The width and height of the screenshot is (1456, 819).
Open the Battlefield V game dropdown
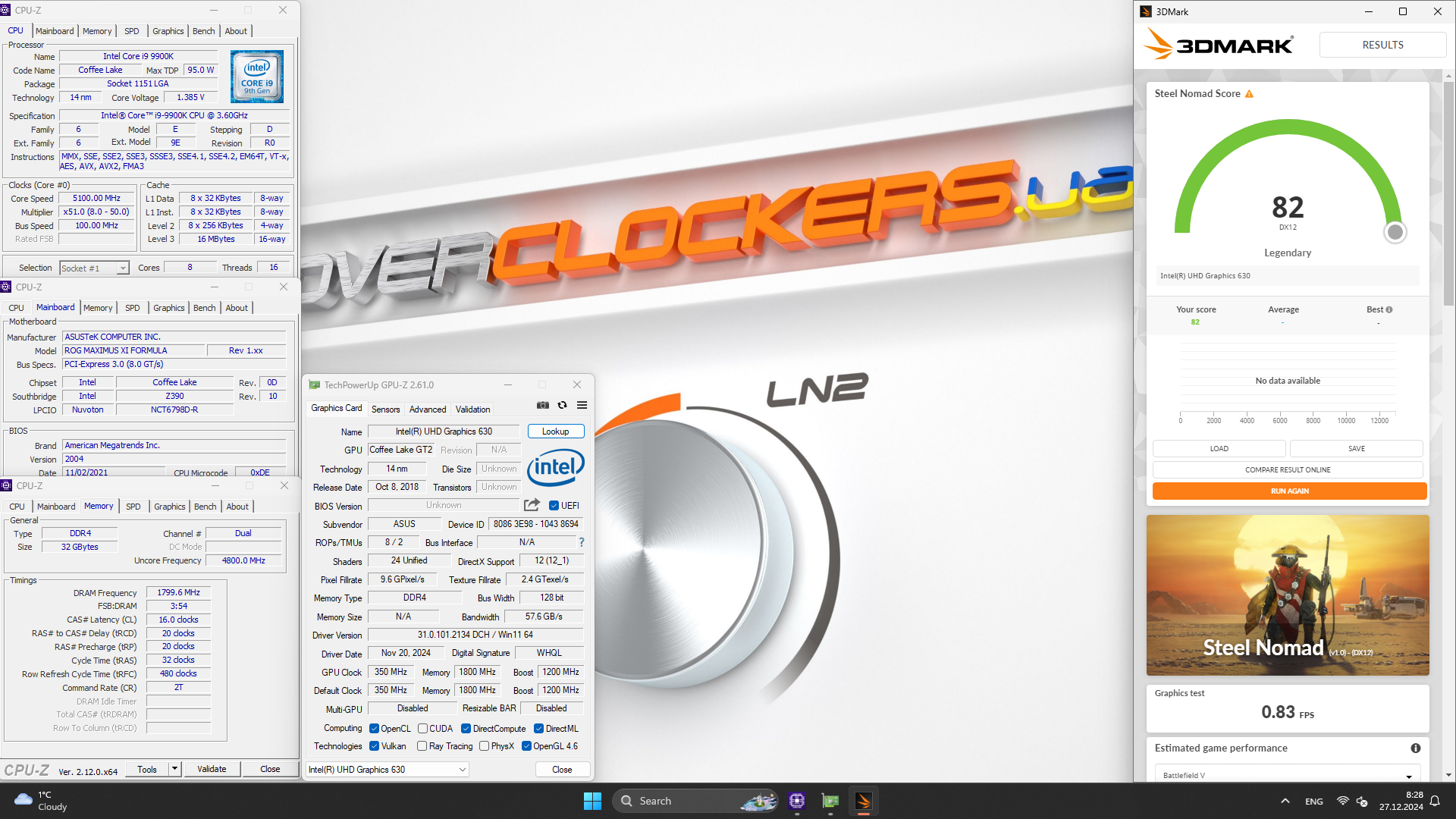point(1287,775)
